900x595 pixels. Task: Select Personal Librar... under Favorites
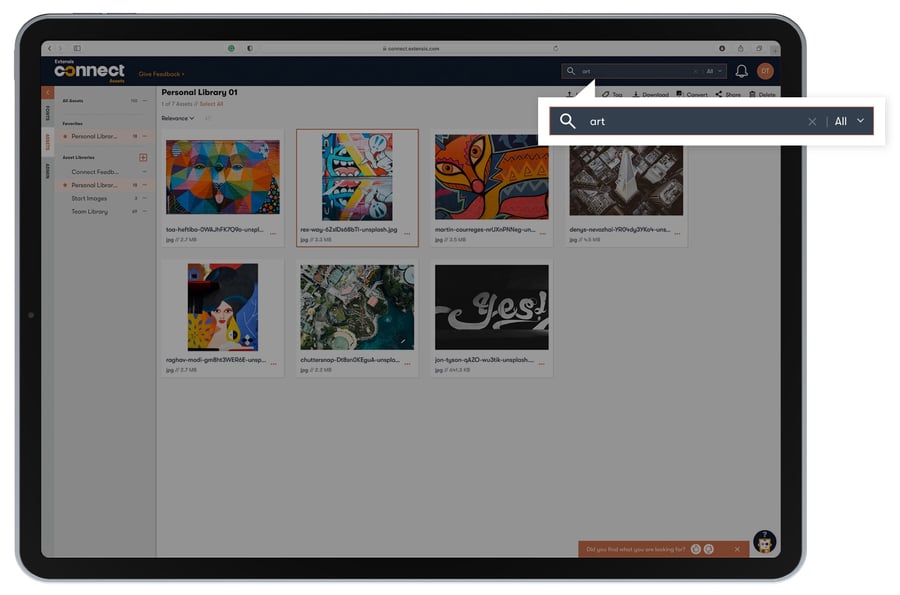point(94,137)
